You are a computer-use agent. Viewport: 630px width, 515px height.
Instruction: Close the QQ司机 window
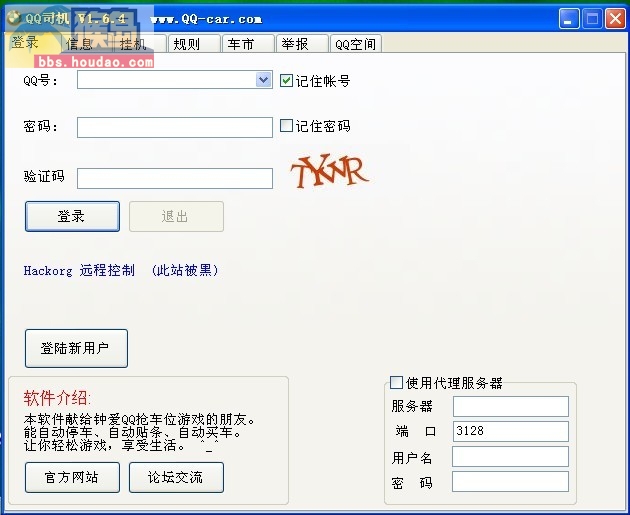point(616,19)
